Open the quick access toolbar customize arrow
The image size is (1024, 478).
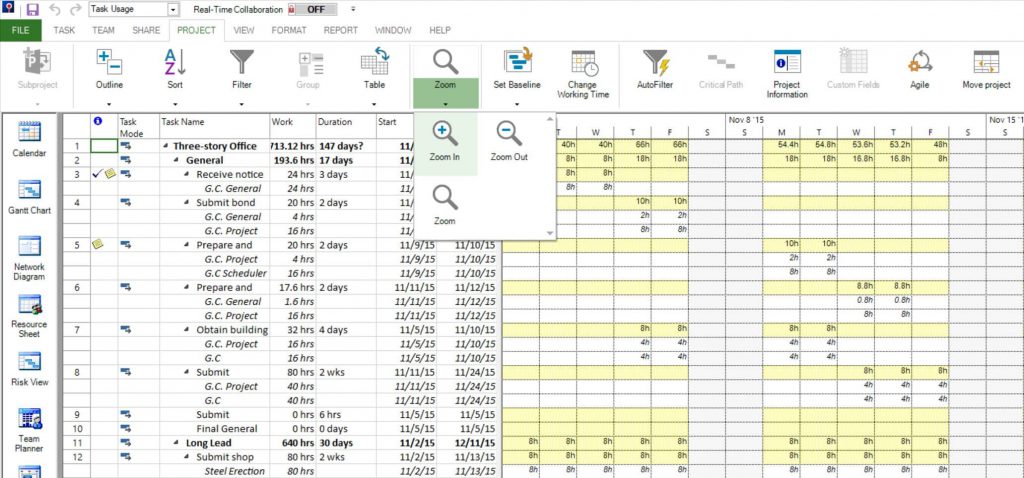point(353,10)
